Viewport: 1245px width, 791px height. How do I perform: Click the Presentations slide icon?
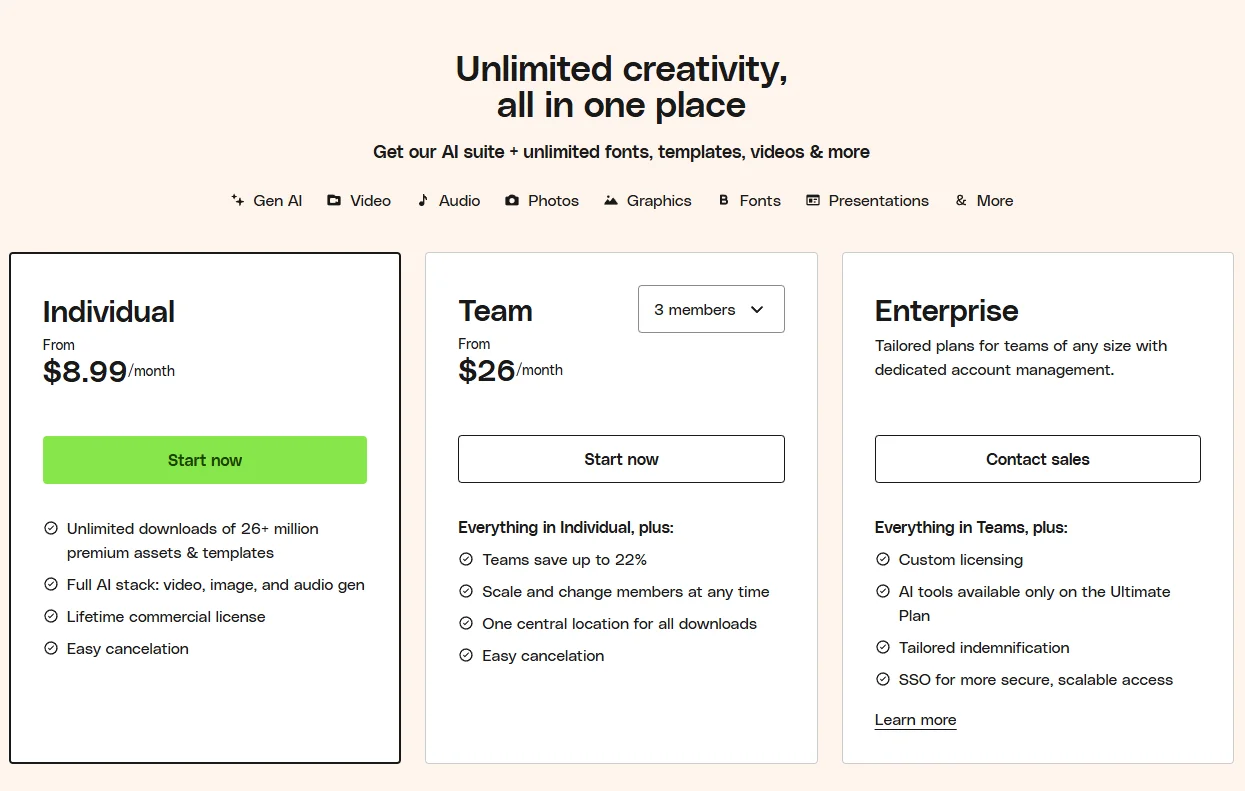[x=813, y=200]
